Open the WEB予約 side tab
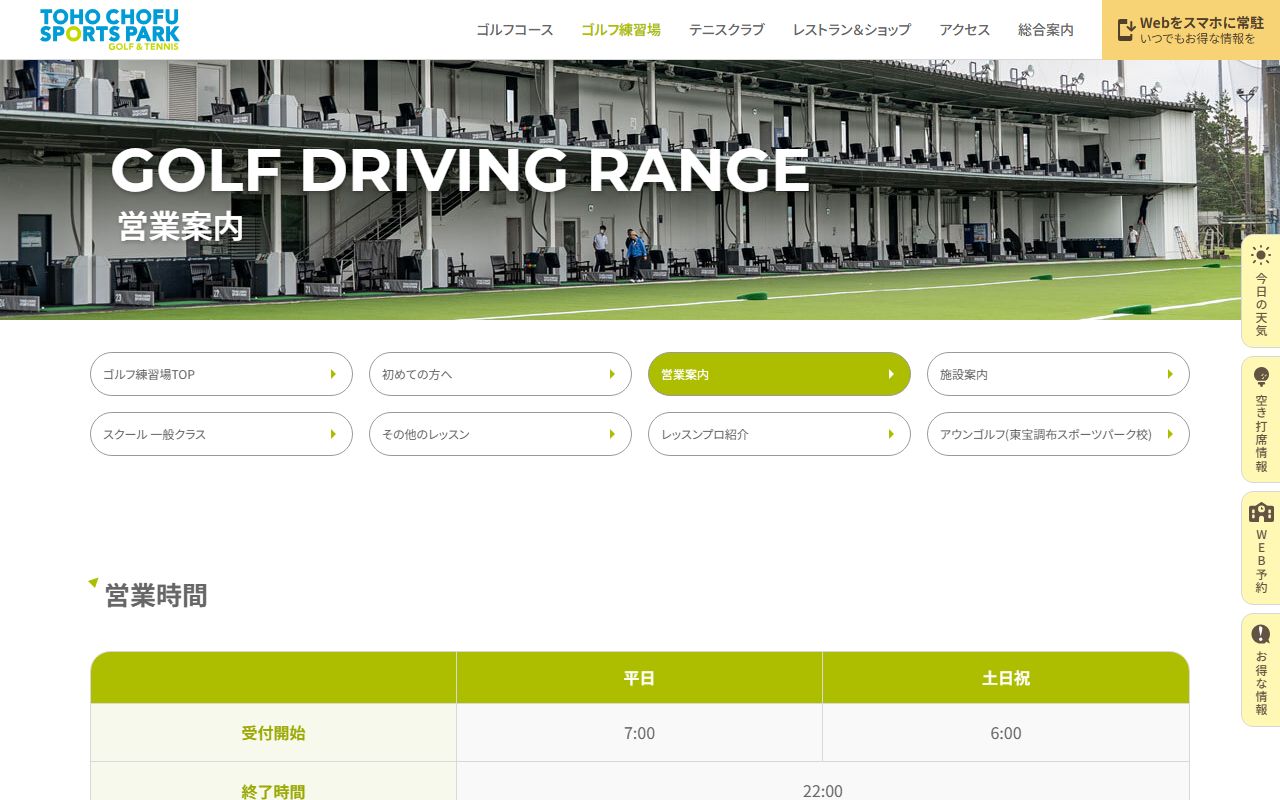 point(1261,548)
